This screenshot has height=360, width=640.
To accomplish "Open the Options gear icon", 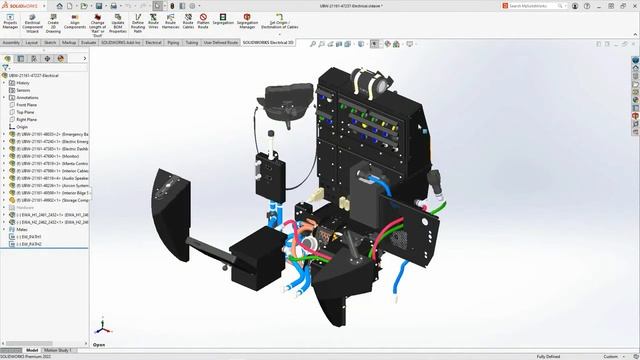I will (192, 6).
